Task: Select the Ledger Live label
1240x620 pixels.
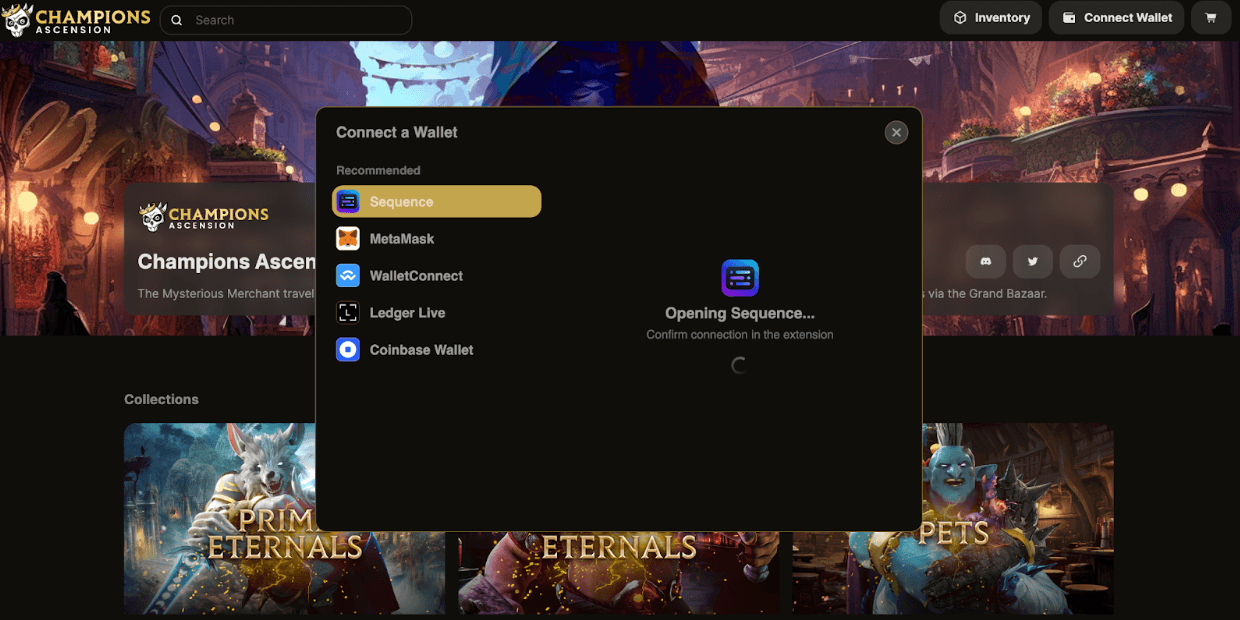Action: point(407,313)
